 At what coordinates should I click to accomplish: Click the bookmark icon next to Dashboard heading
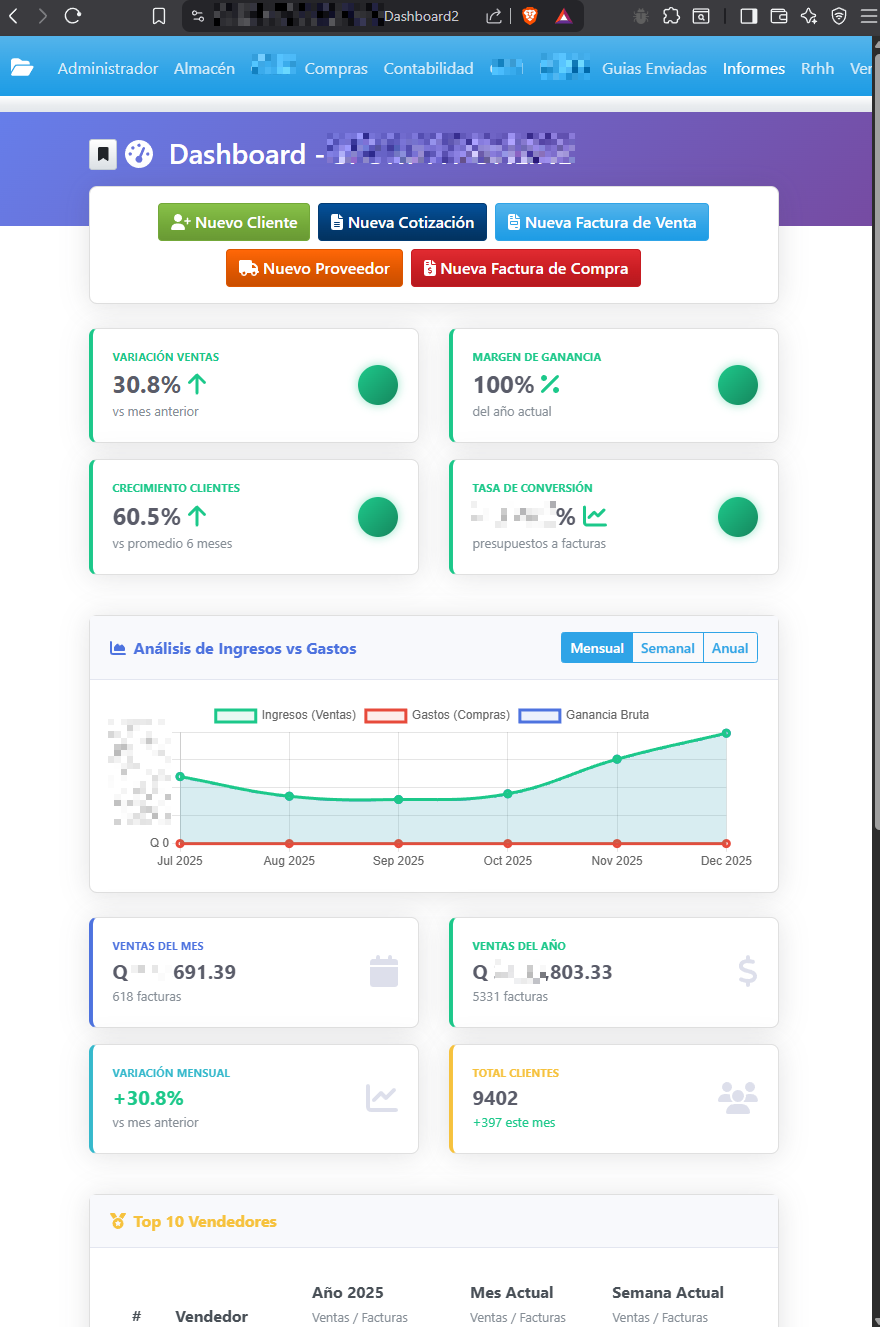click(103, 153)
